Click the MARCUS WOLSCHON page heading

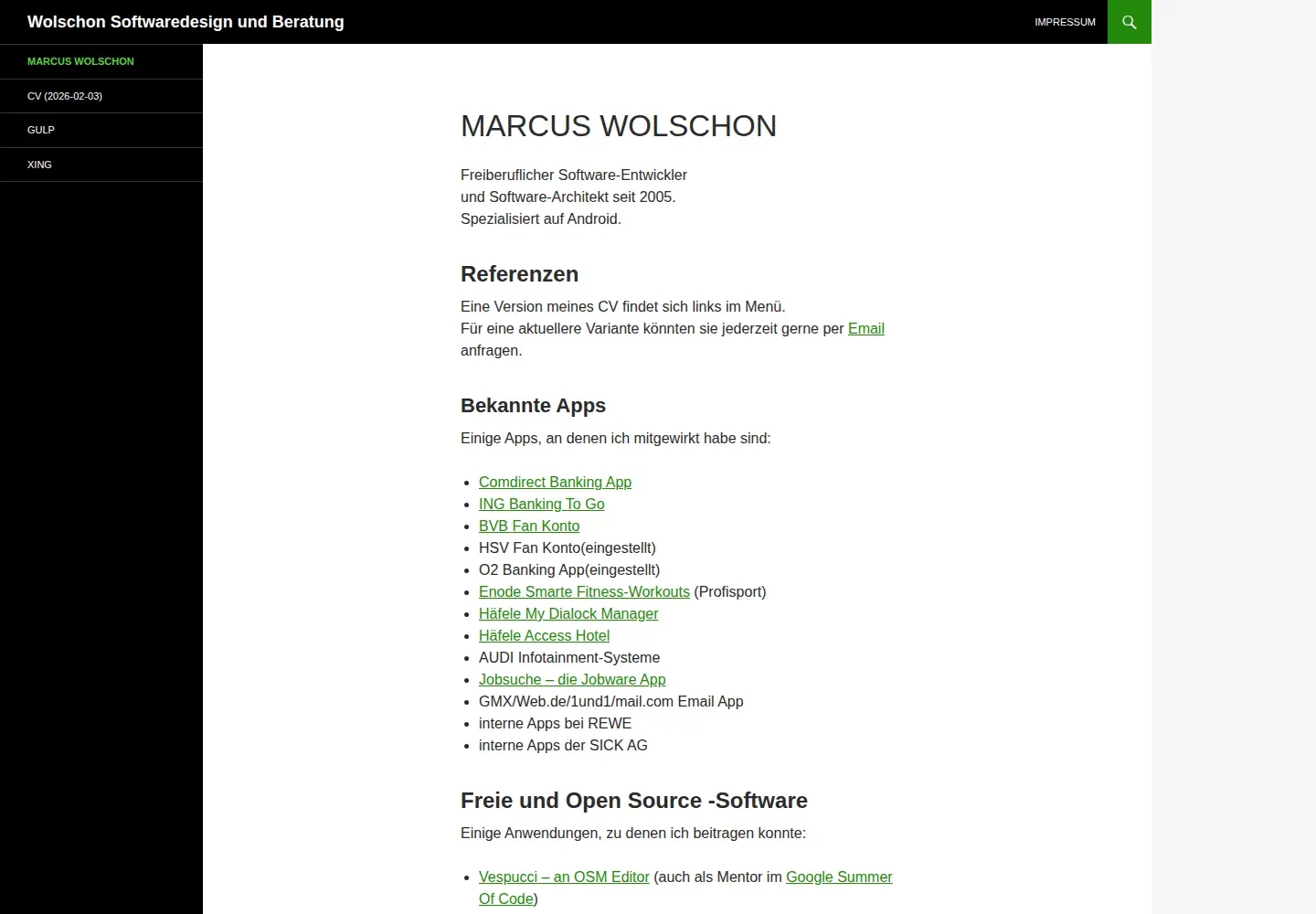coord(619,125)
